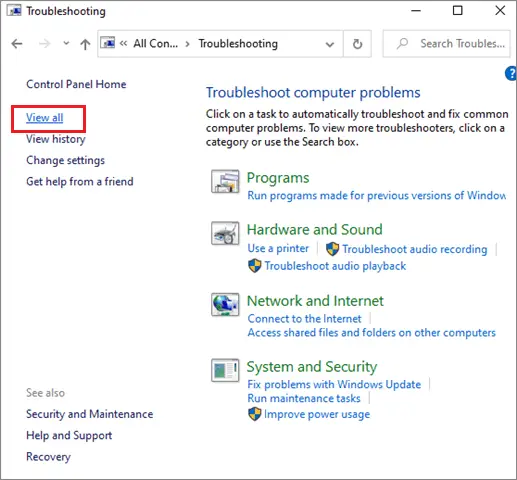Image resolution: width=517 pixels, height=480 pixels.
Task: Click shield icon beside Improve power usage
Action: pyautogui.click(x=255, y=414)
